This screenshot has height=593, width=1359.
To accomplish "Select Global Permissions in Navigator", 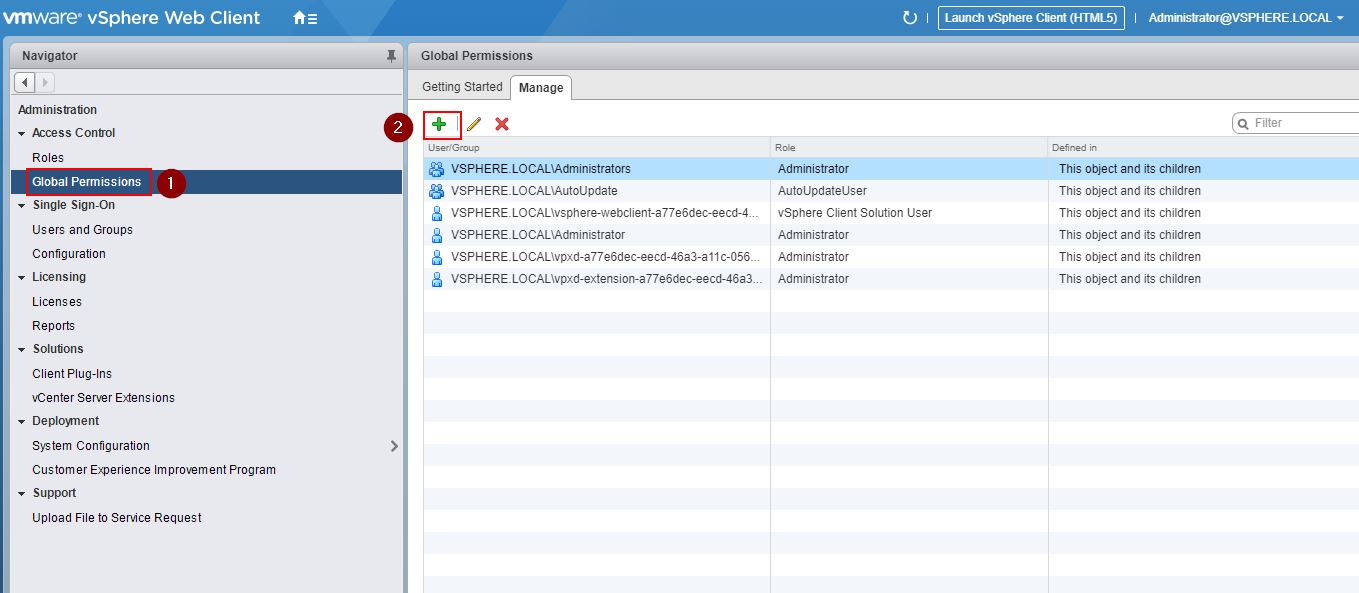I will tap(87, 182).
